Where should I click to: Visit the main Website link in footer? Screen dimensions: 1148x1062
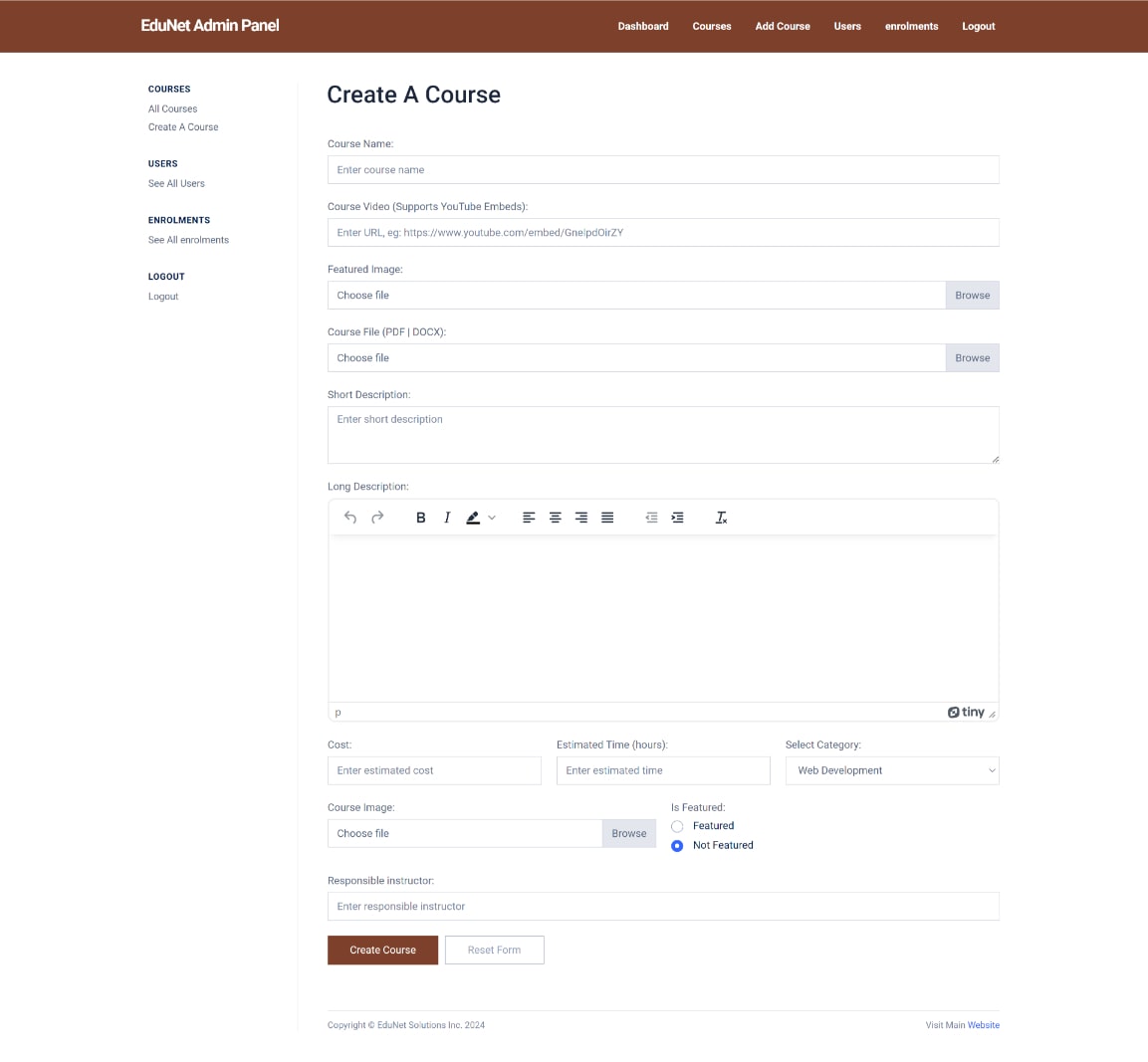(984, 1025)
